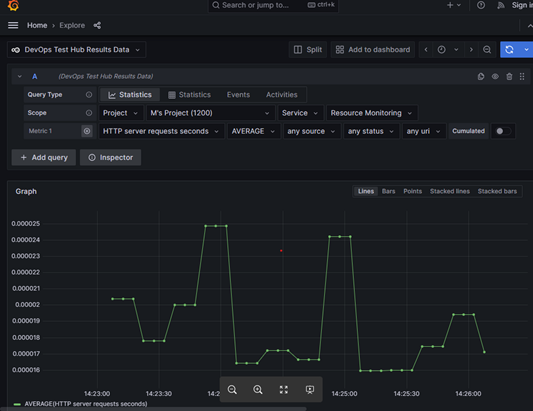
Task: Open the news feed icon
Action: (500, 5)
